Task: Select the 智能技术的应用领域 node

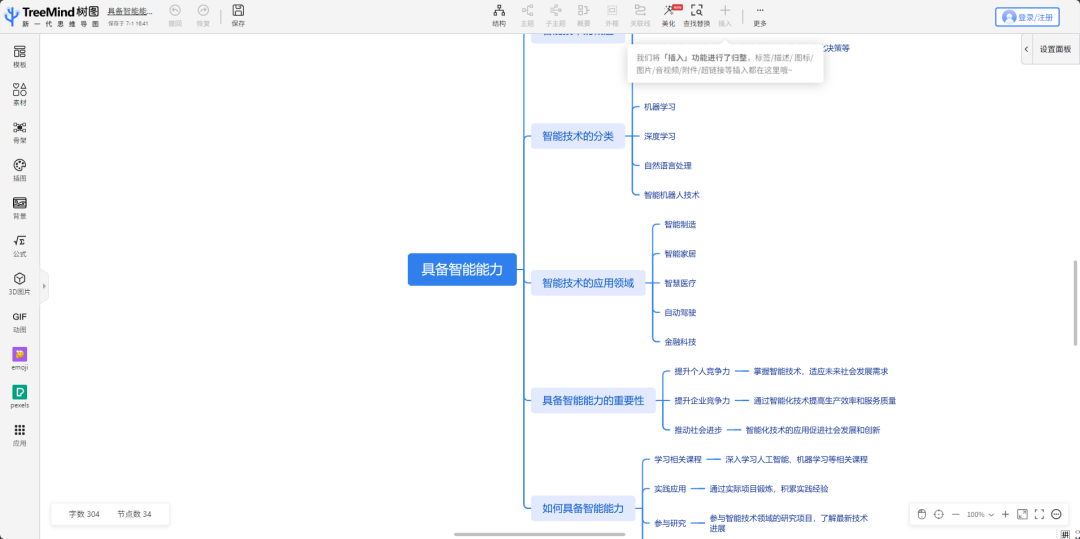Action: [x=588, y=283]
